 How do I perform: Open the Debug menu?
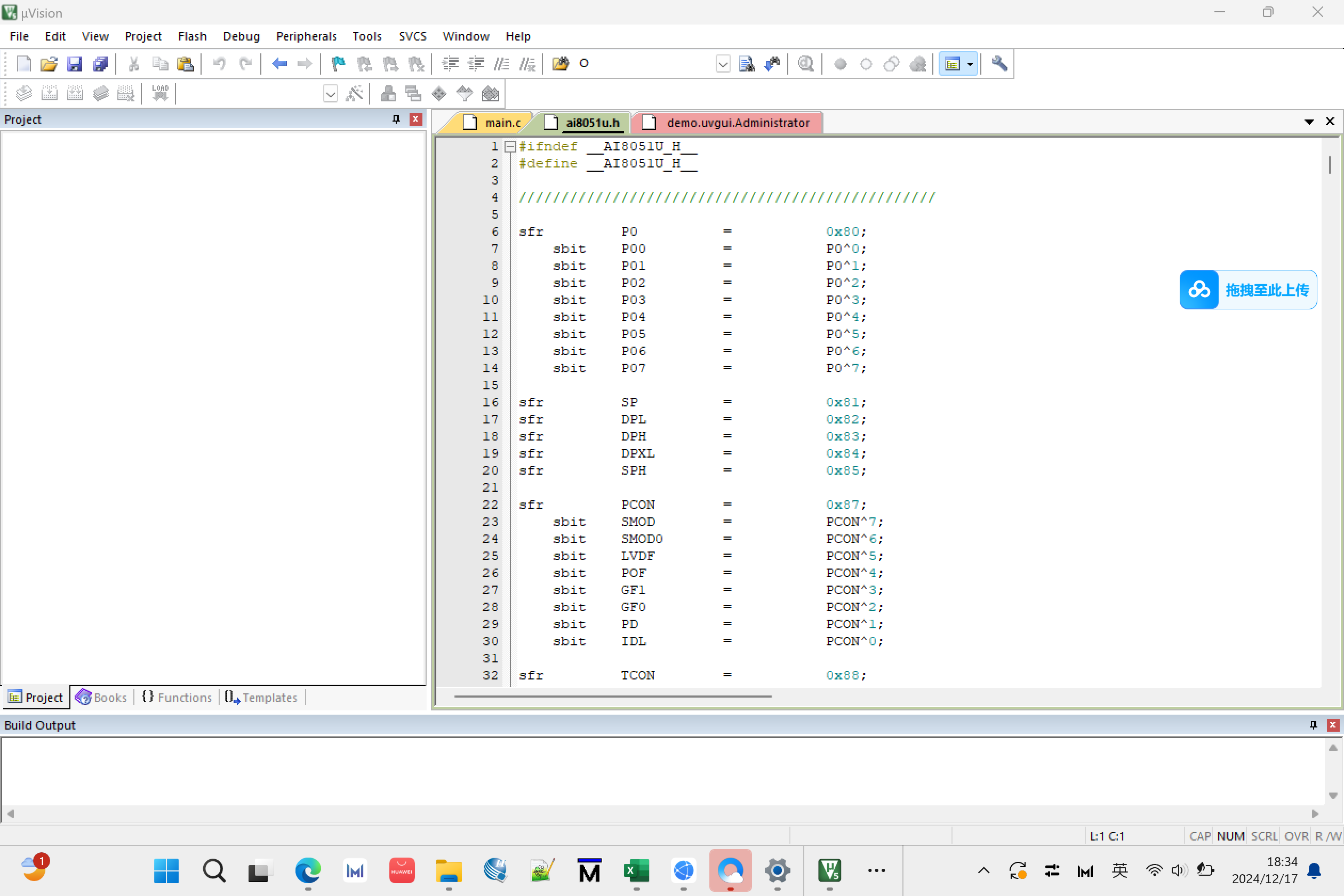(x=241, y=36)
